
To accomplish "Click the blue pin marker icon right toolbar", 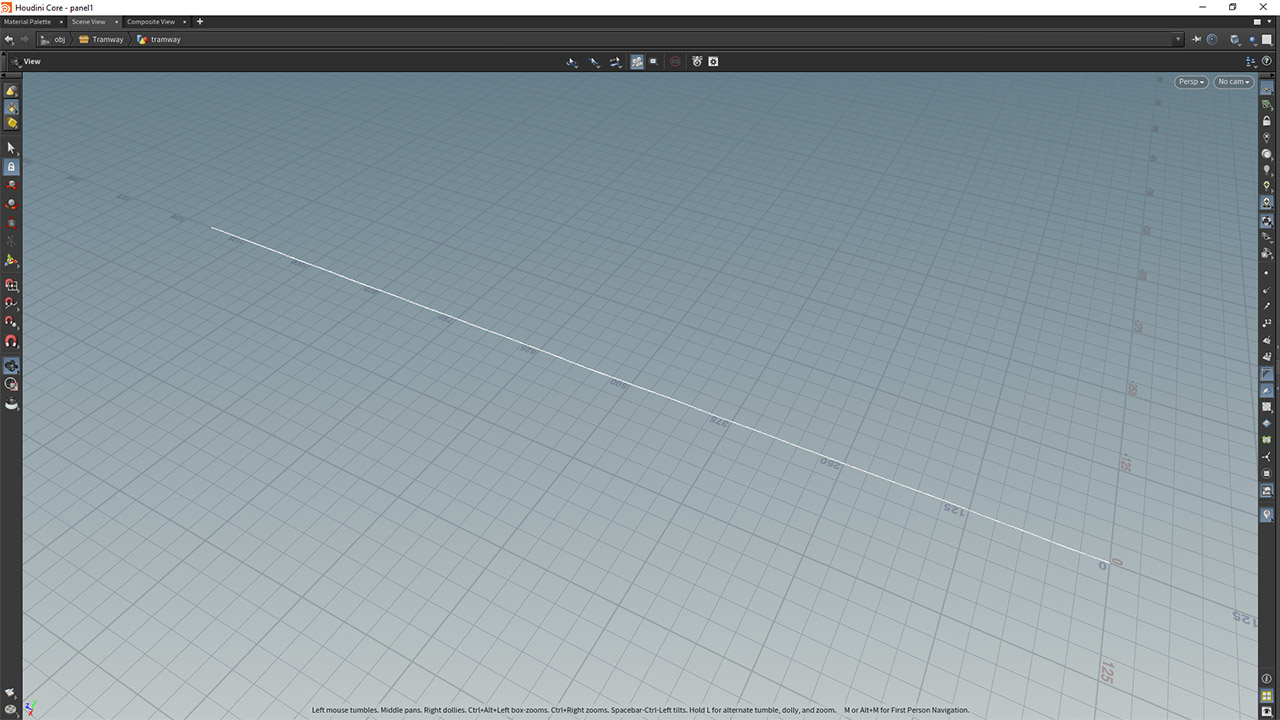I will coord(1267,515).
